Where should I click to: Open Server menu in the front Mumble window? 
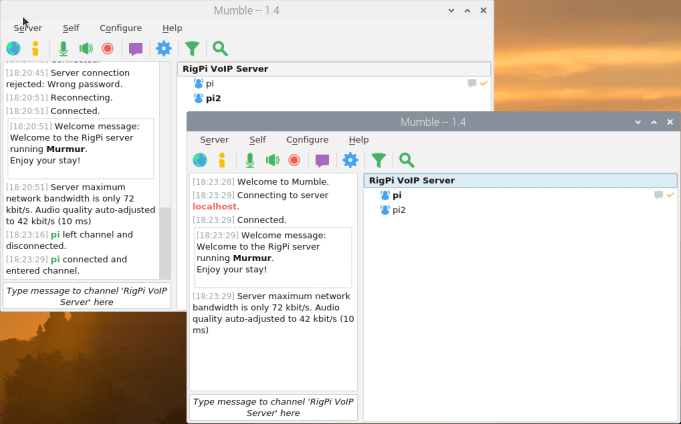pos(214,140)
